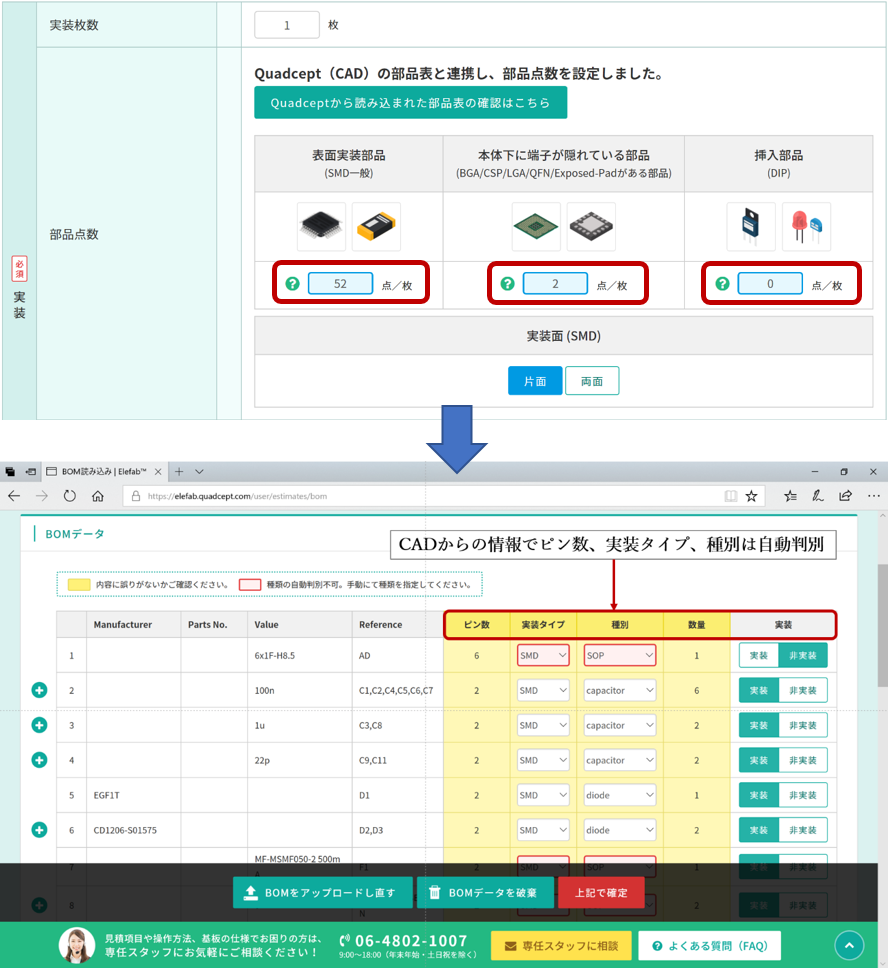Screen dimensions: 888x968
Task: Click the 上記で確定 button
Action: [602, 893]
